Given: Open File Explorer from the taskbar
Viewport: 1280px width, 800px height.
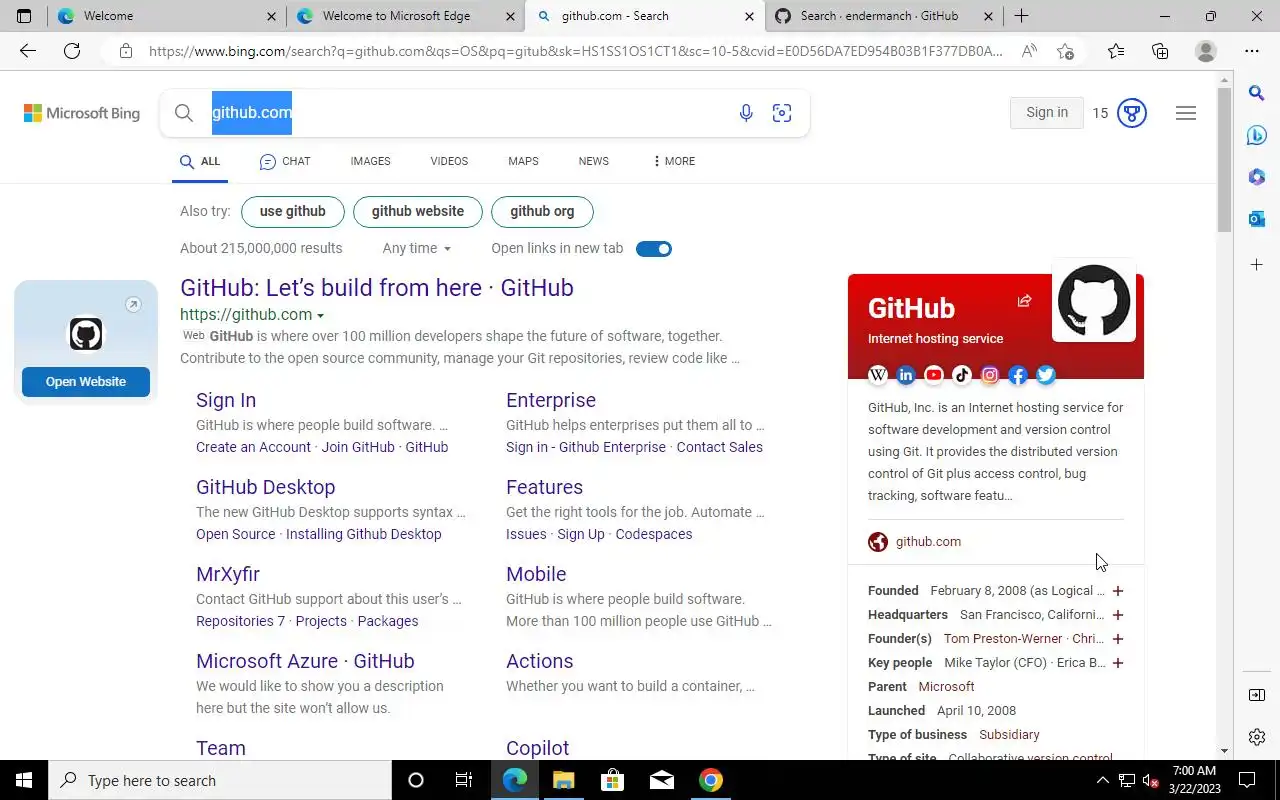Looking at the screenshot, I should 563,780.
